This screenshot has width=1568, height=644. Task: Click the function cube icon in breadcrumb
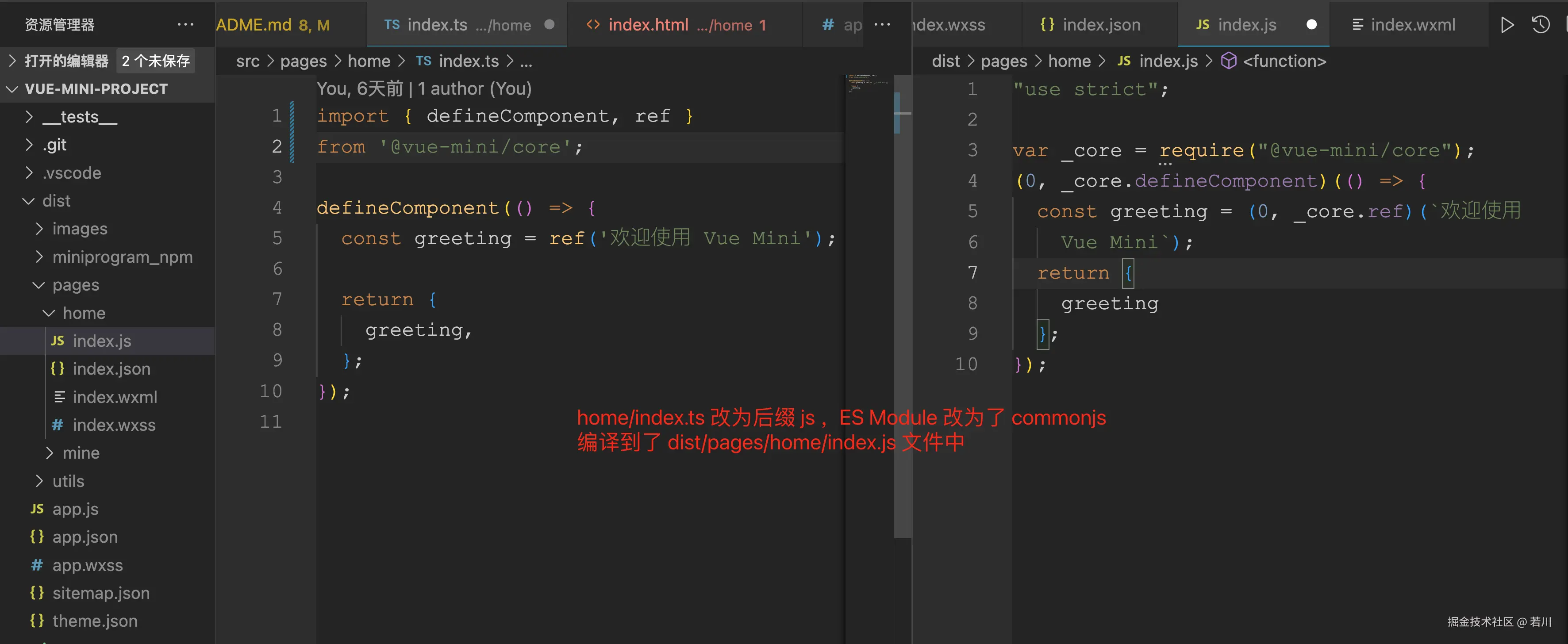point(1229,61)
